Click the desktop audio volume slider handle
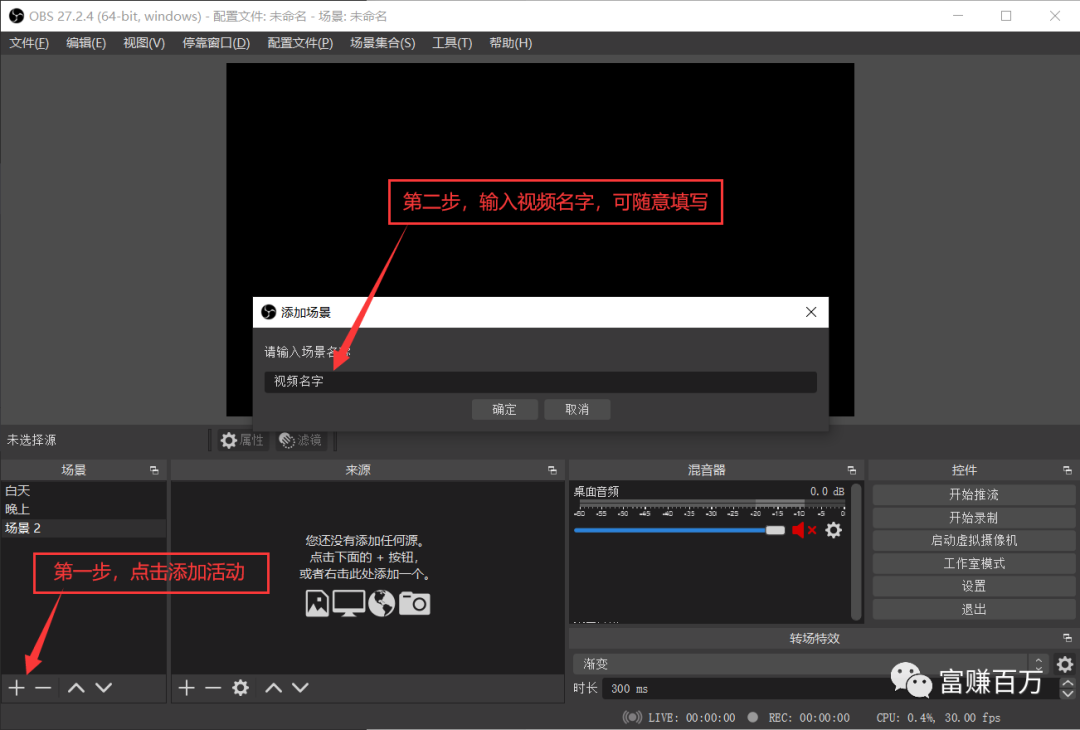The height and width of the screenshot is (730, 1080). tap(775, 530)
